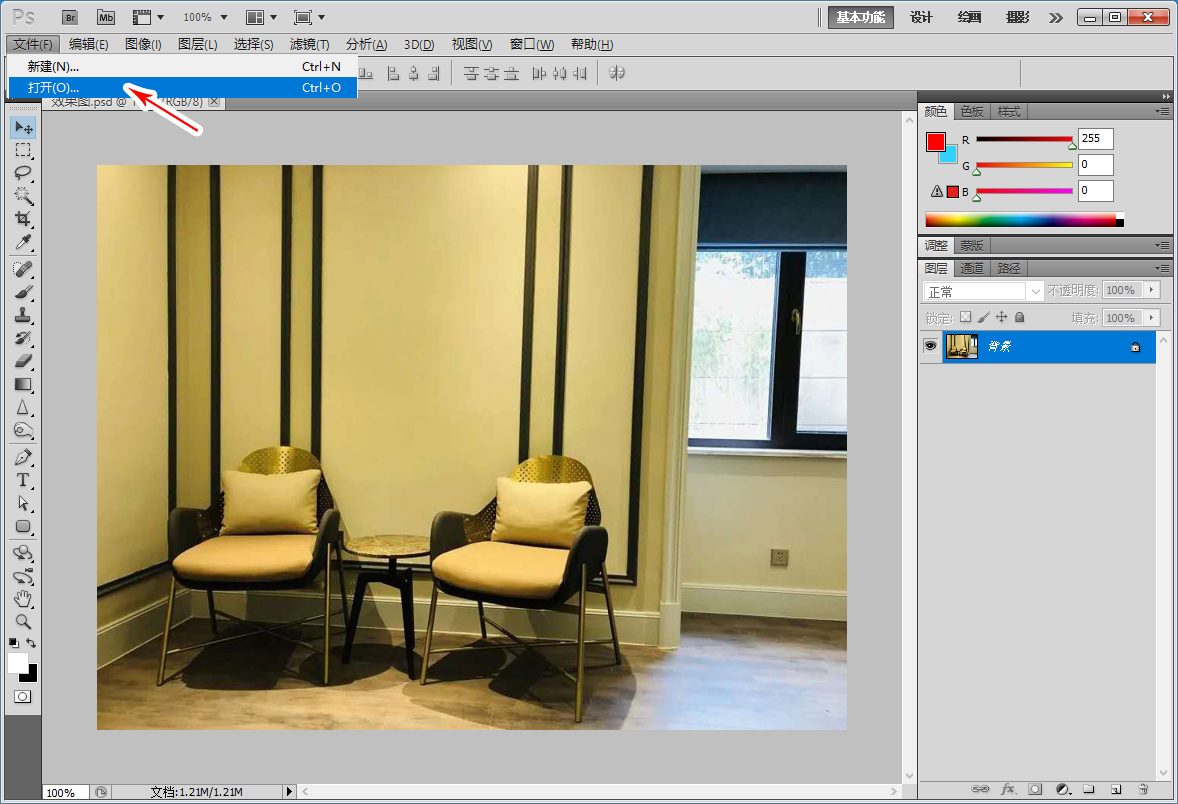Select the Hand tool

click(23, 599)
